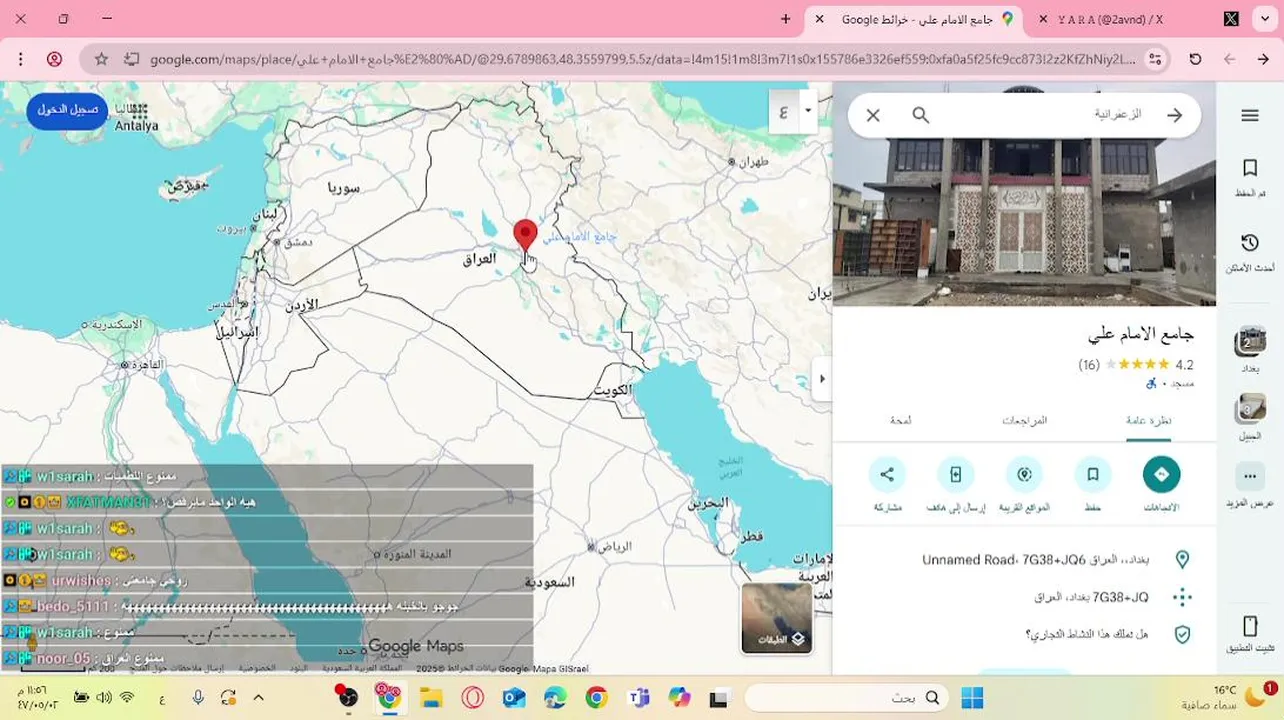The height and width of the screenshot is (720, 1284).
Task: Click the site settings icon in address bar
Action: click(1156, 59)
